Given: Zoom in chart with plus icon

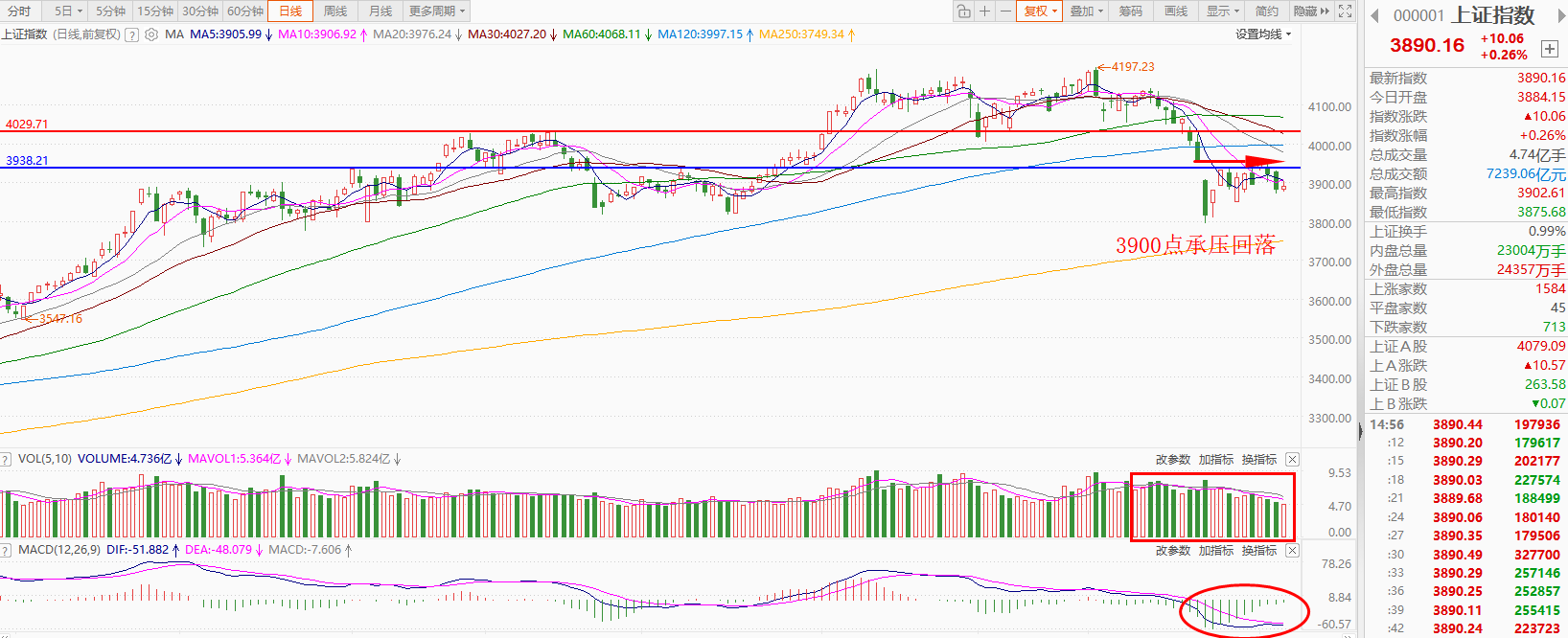Looking at the screenshot, I should [x=984, y=11].
